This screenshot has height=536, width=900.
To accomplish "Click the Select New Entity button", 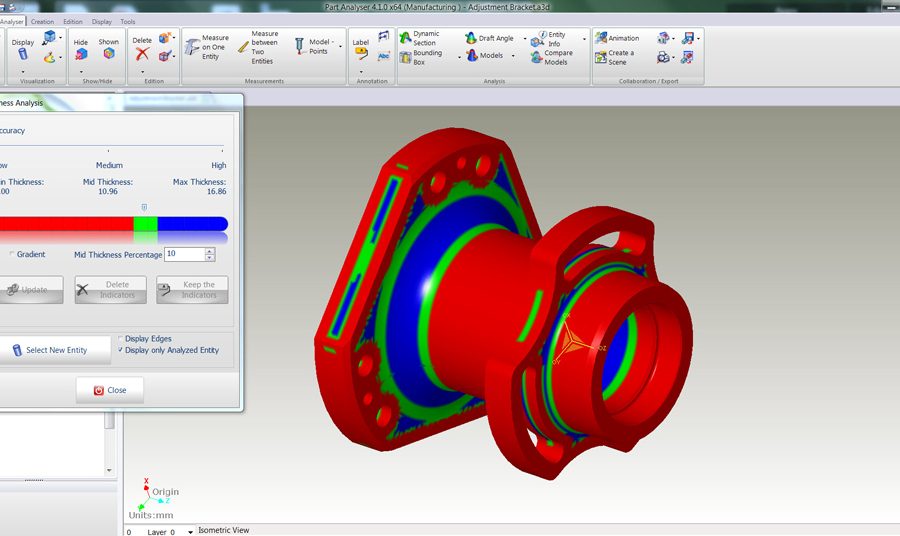I will (55, 350).
